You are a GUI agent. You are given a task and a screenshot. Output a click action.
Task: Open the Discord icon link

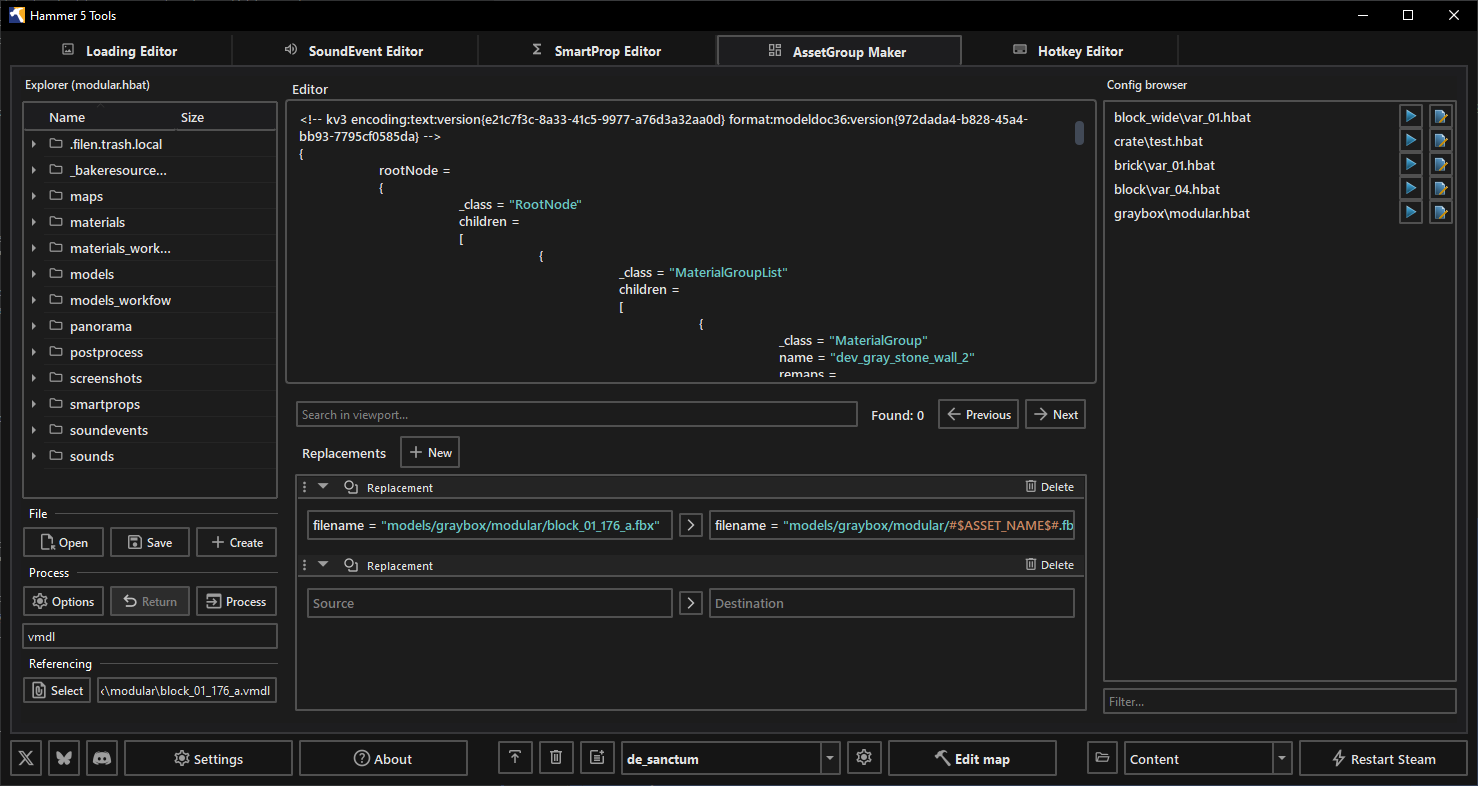pyautogui.click(x=101, y=758)
